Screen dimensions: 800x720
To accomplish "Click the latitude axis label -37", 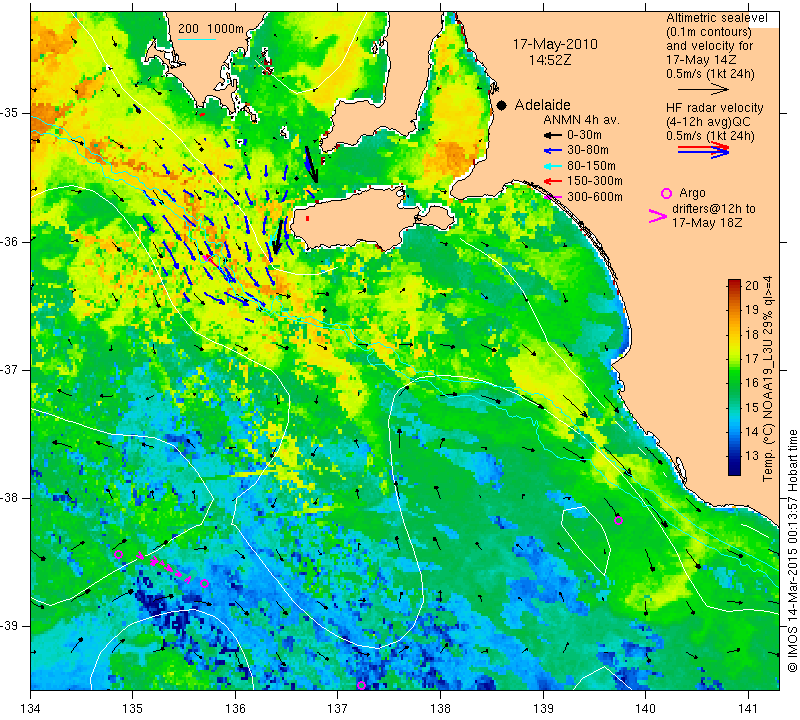I will [x=9, y=369].
